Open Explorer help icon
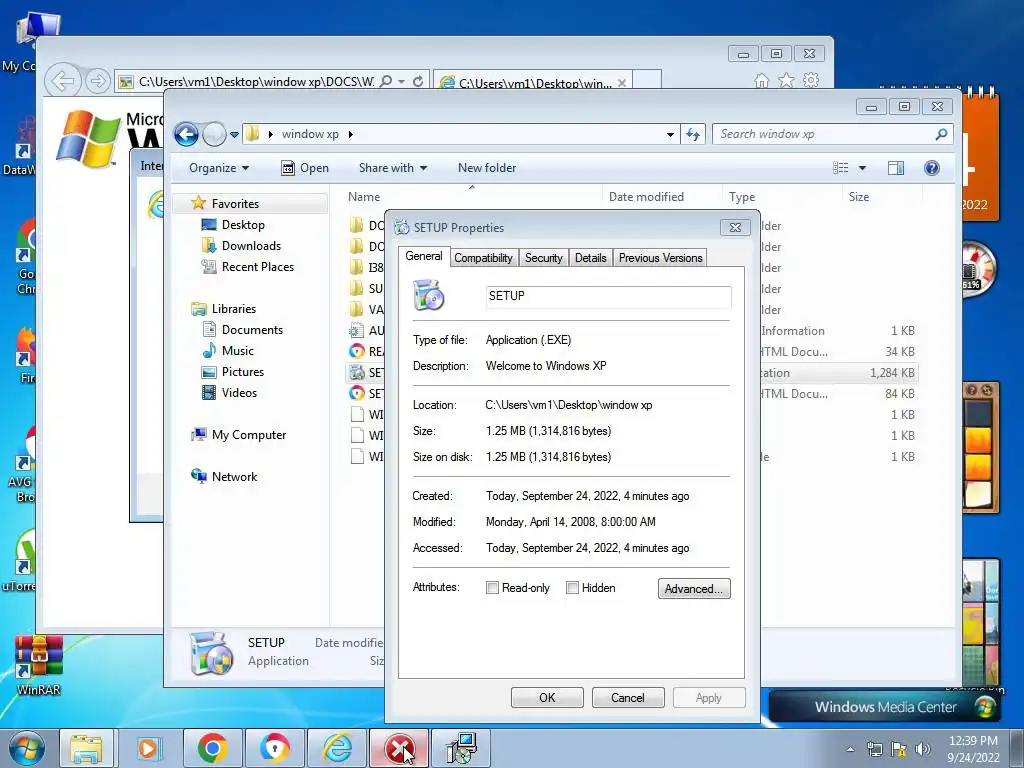1024x768 pixels. tap(932, 168)
